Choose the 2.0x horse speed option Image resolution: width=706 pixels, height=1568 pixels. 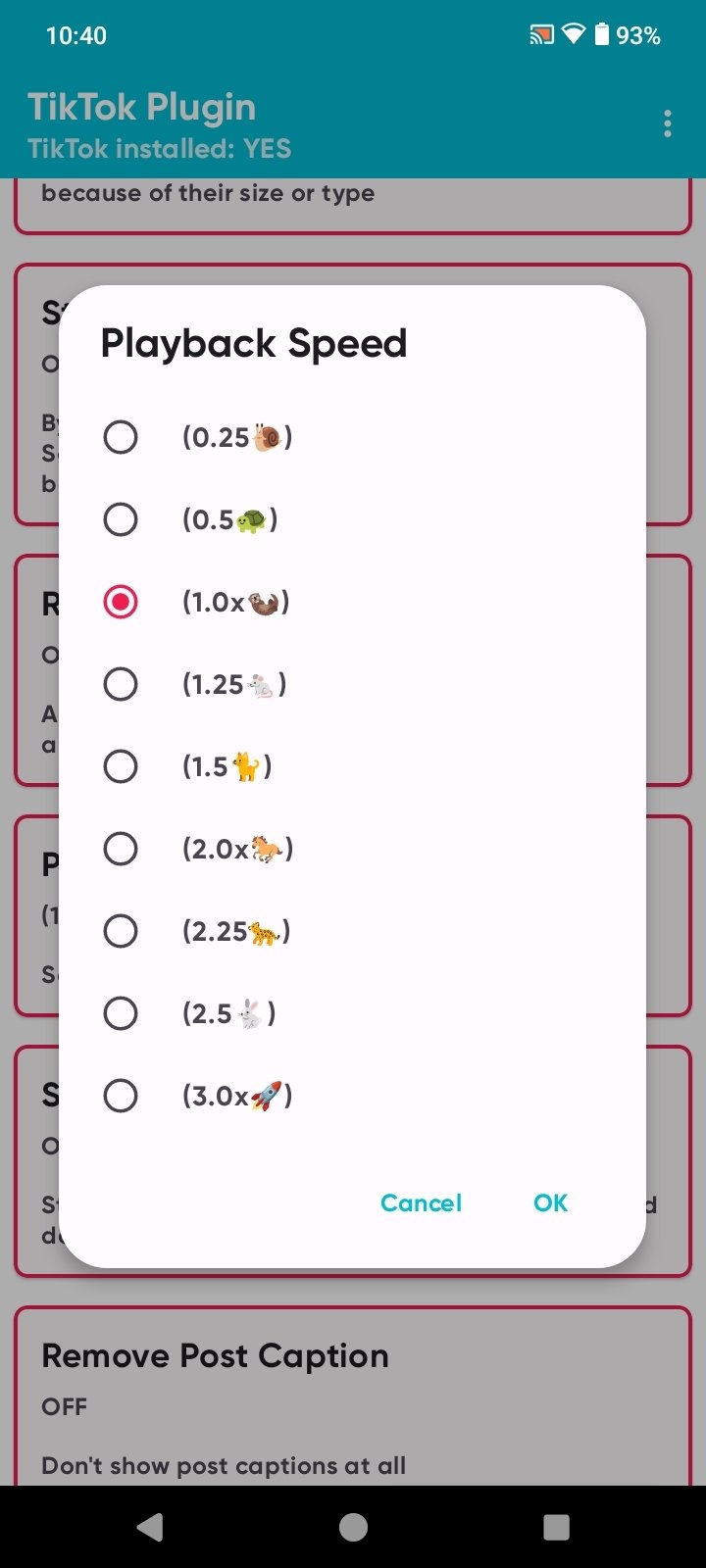point(121,849)
